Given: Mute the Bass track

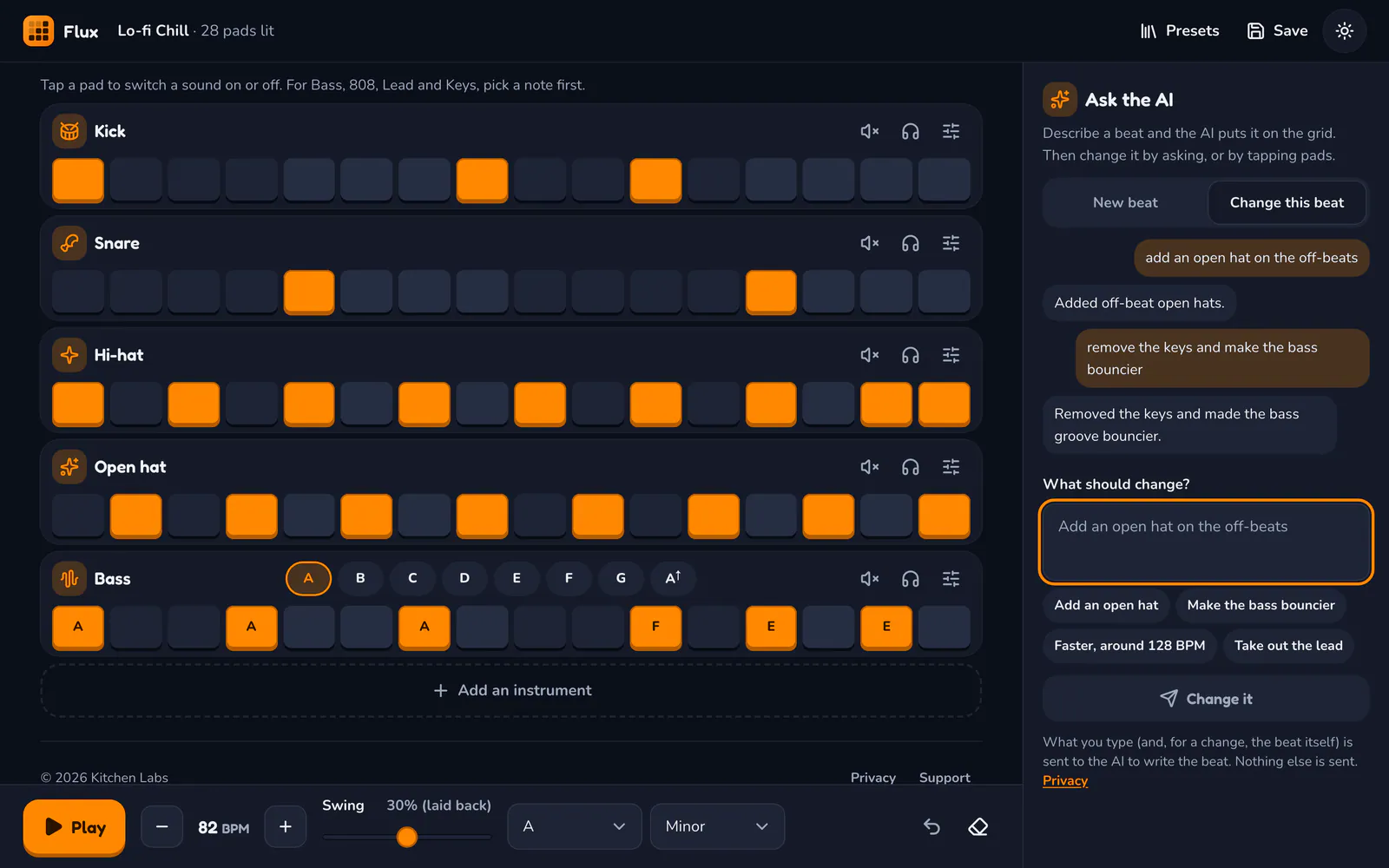Looking at the screenshot, I should pyautogui.click(x=869, y=579).
